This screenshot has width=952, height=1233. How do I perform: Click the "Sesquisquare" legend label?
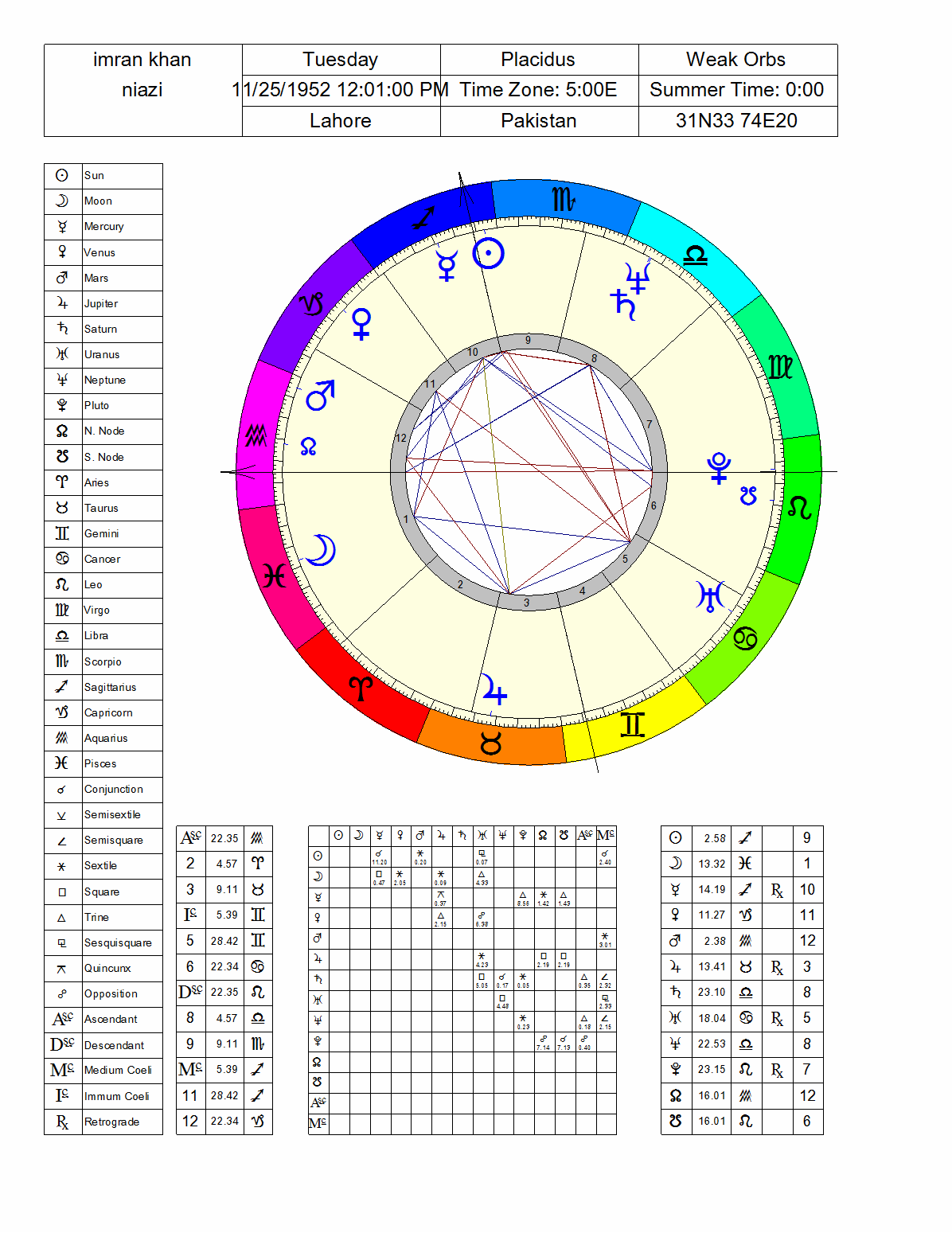pos(118,942)
